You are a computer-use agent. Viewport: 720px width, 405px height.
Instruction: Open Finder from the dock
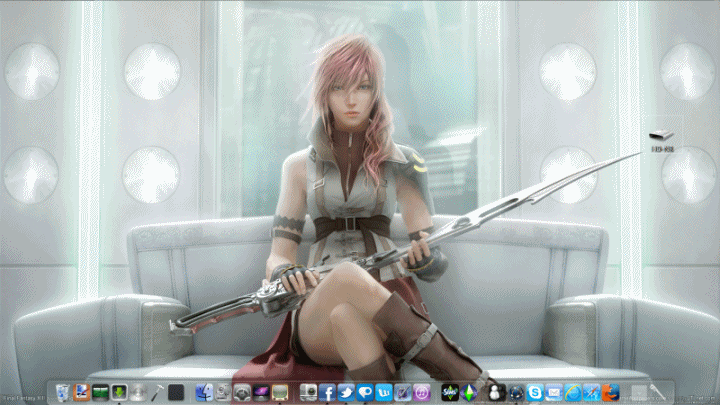[x=204, y=393]
